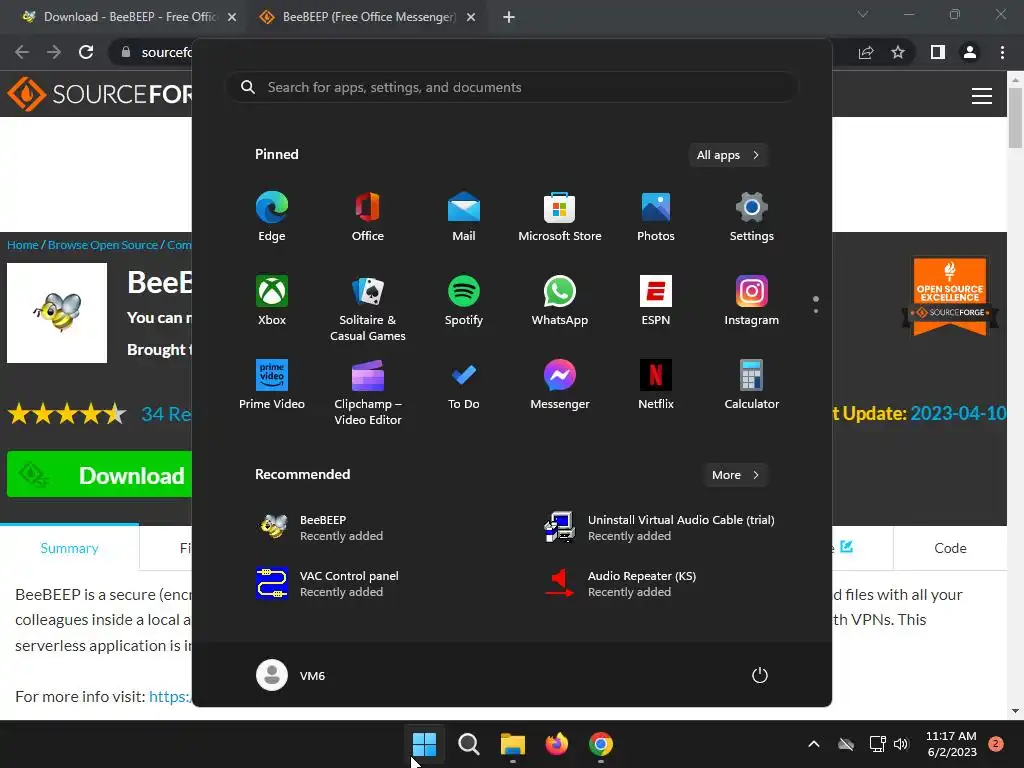Open SourceForge hamburger menu
The width and height of the screenshot is (1024, 768).
click(x=982, y=96)
